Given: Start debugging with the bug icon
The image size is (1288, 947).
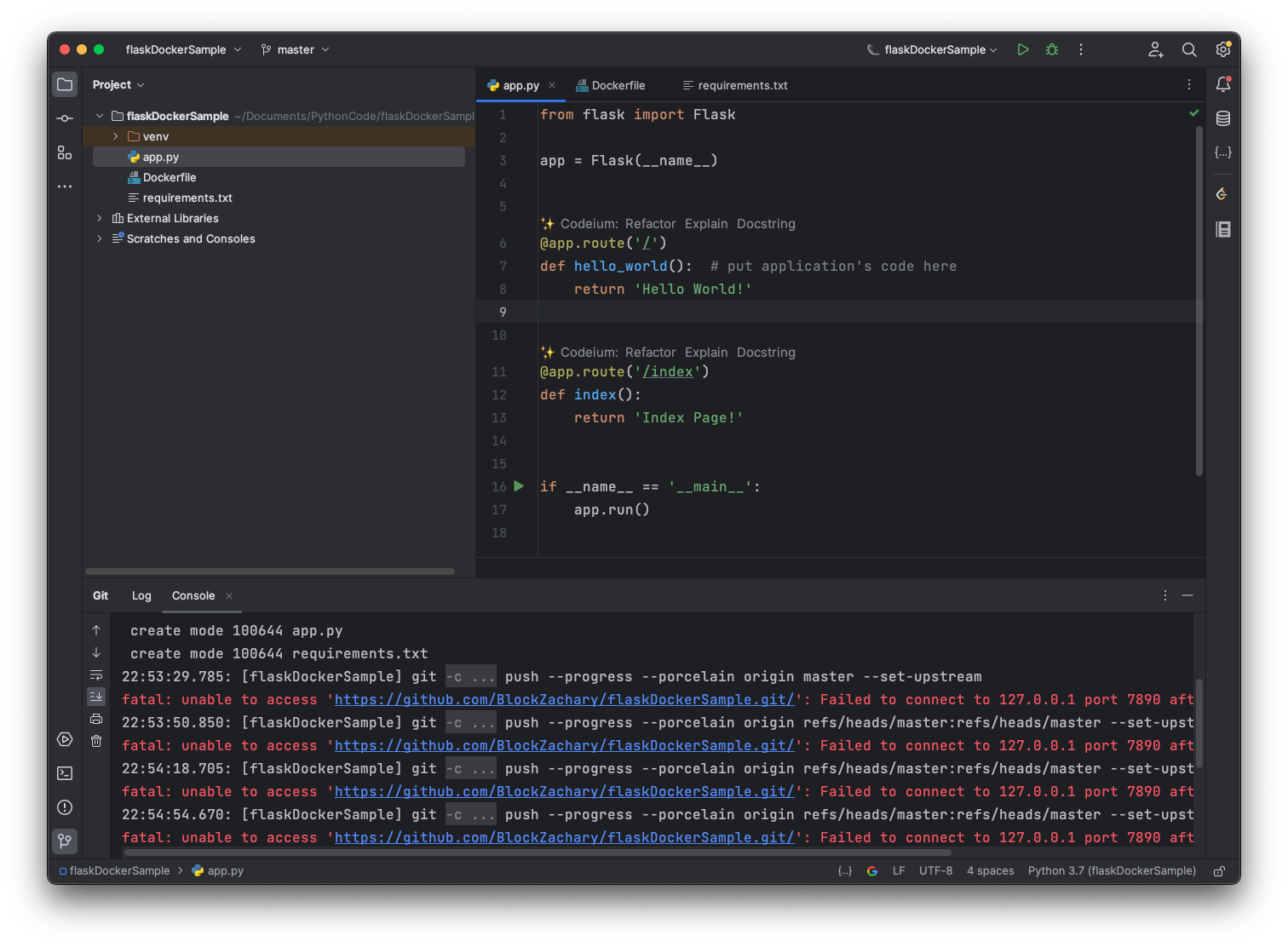Looking at the screenshot, I should pyautogui.click(x=1052, y=49).
